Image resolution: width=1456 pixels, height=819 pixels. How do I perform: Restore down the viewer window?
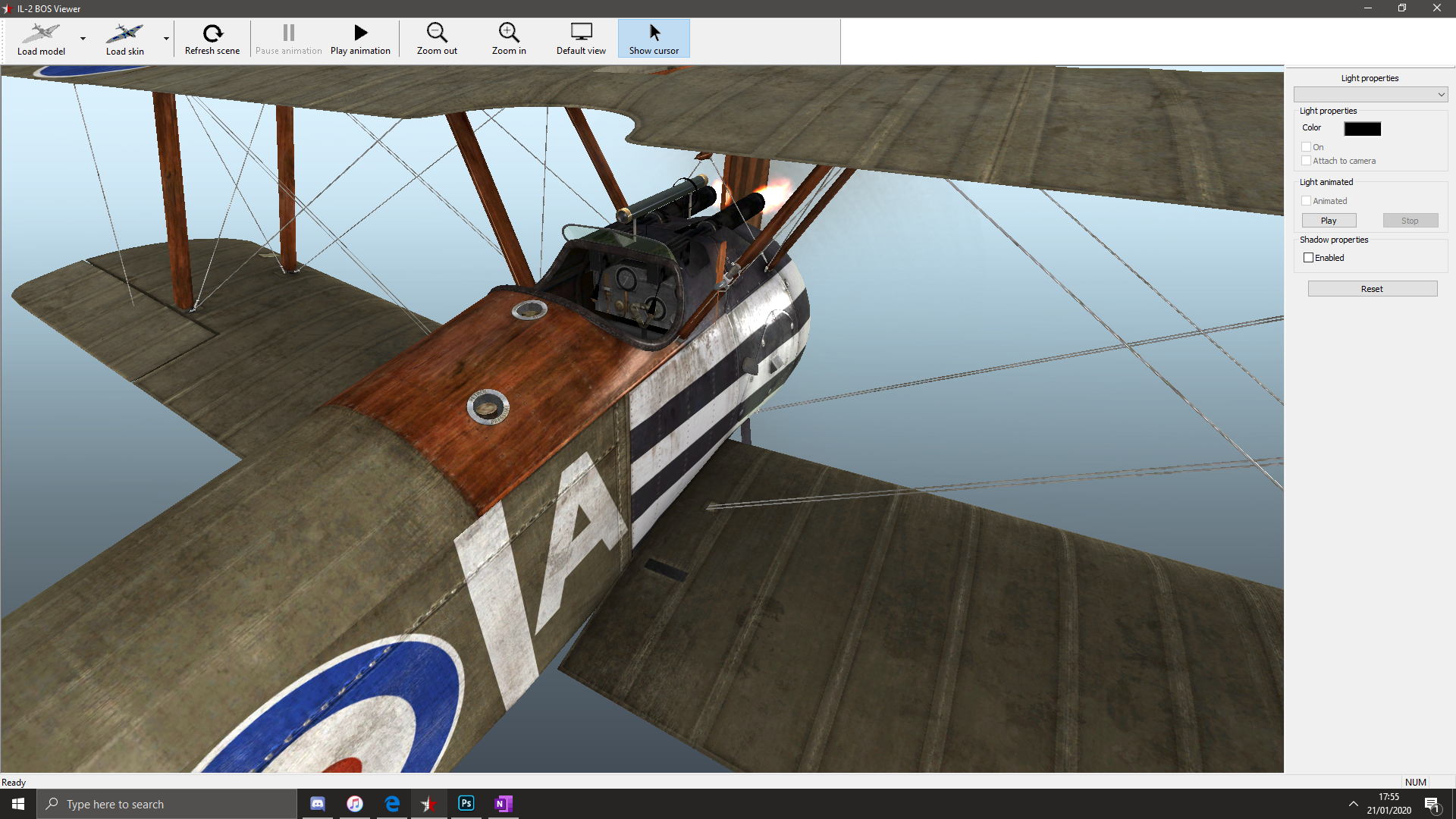pyautogui.click(x=1402, y=8)
